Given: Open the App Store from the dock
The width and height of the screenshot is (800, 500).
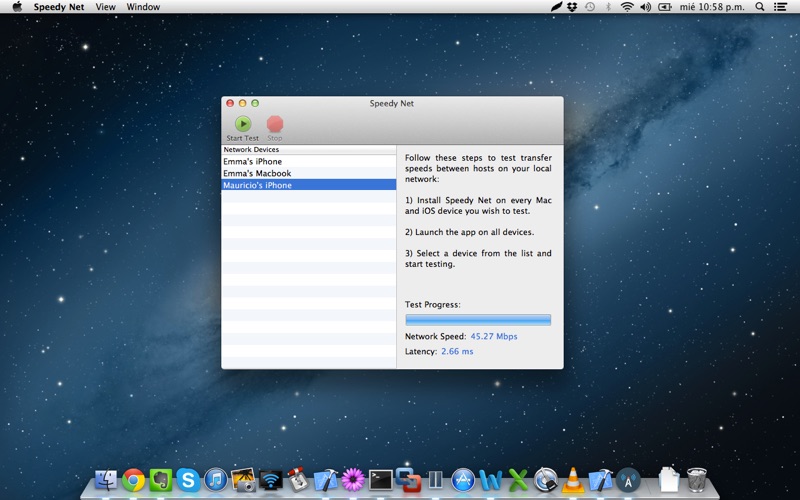Looking at the screenshot, I should (x=463, y=480).
